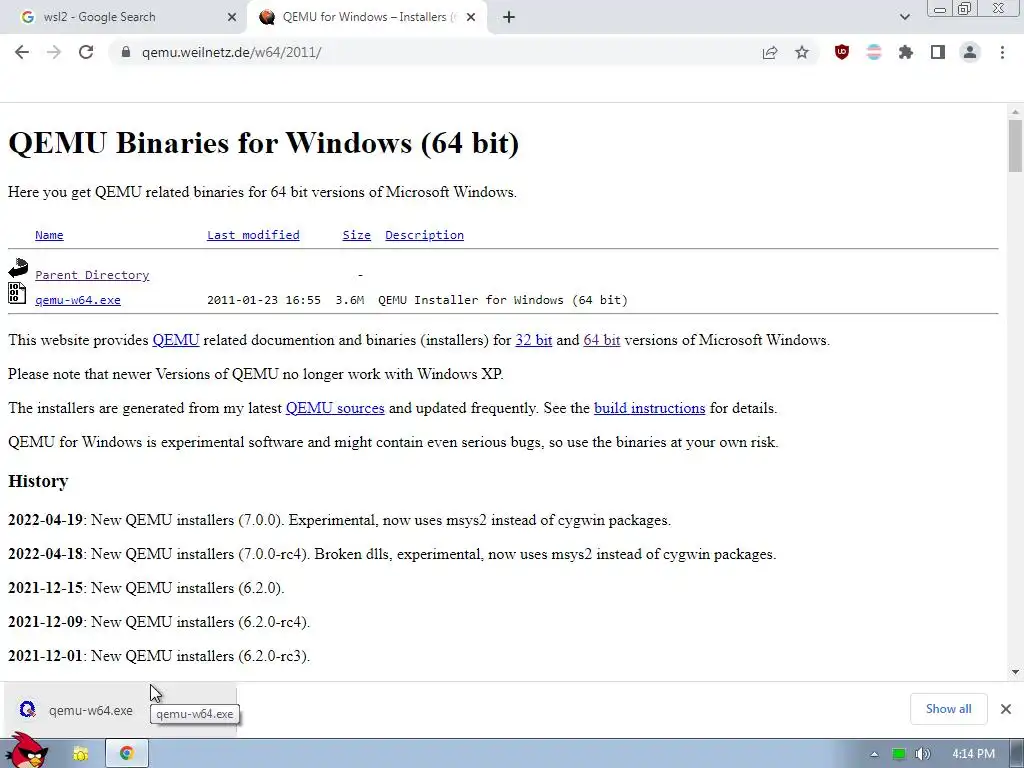Open the striped flag extension icon
This screenshot has width=1024, height=768.
874,52
